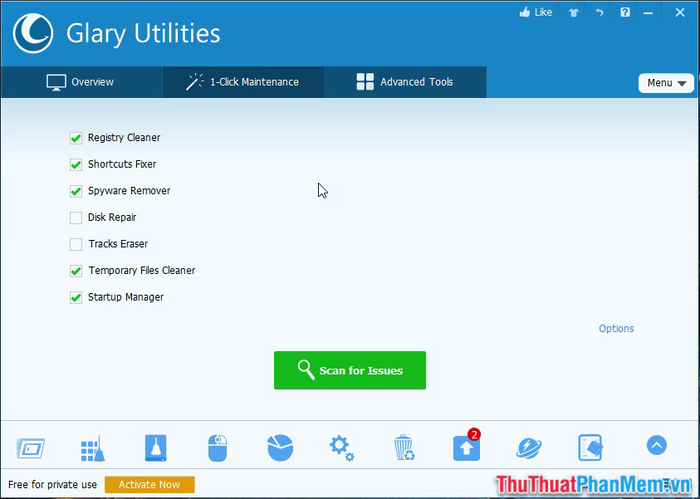This screenshot has height=499, width=700.
Task: Open the context menu manager mouse icon
Action: (218, 448)
